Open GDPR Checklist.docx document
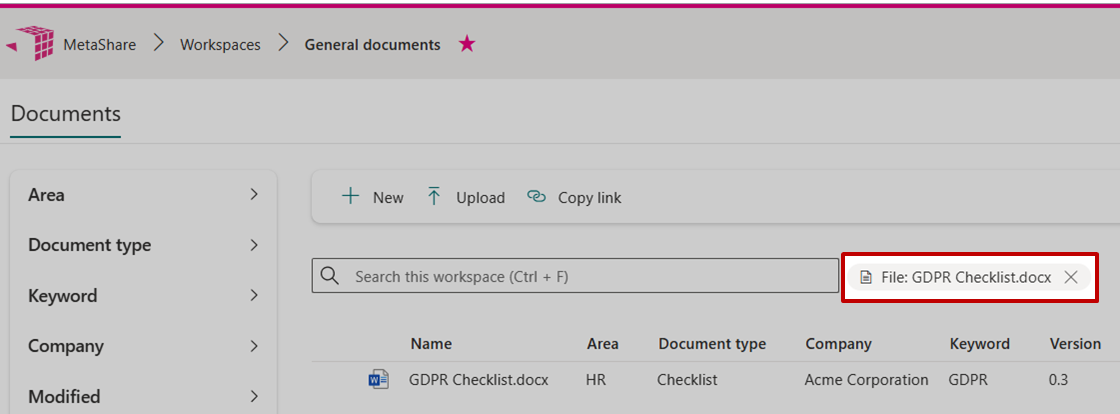Viewport: 1120px width, 414px height. (478, 380)
